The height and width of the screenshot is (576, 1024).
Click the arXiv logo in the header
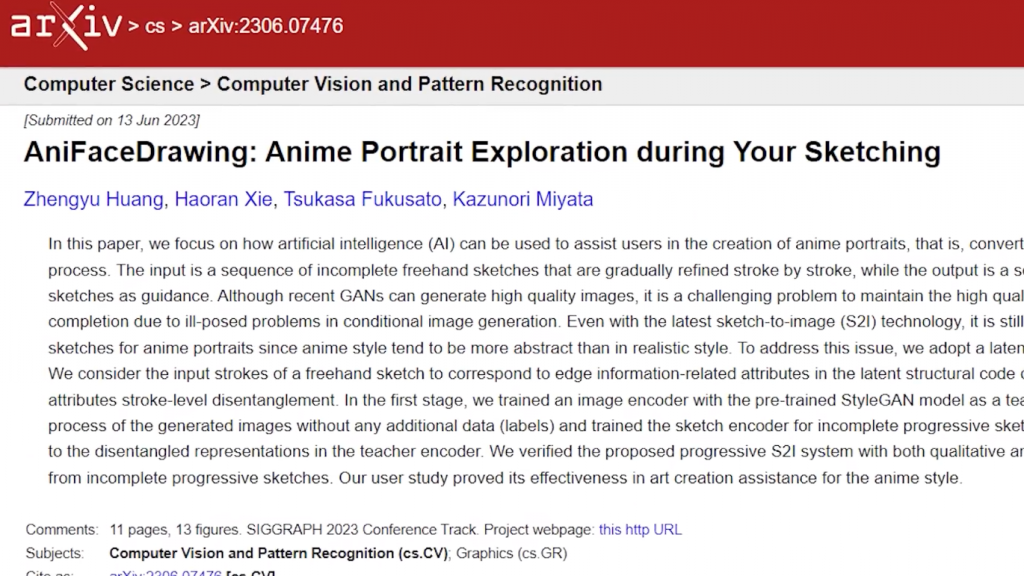pos(66,26)
